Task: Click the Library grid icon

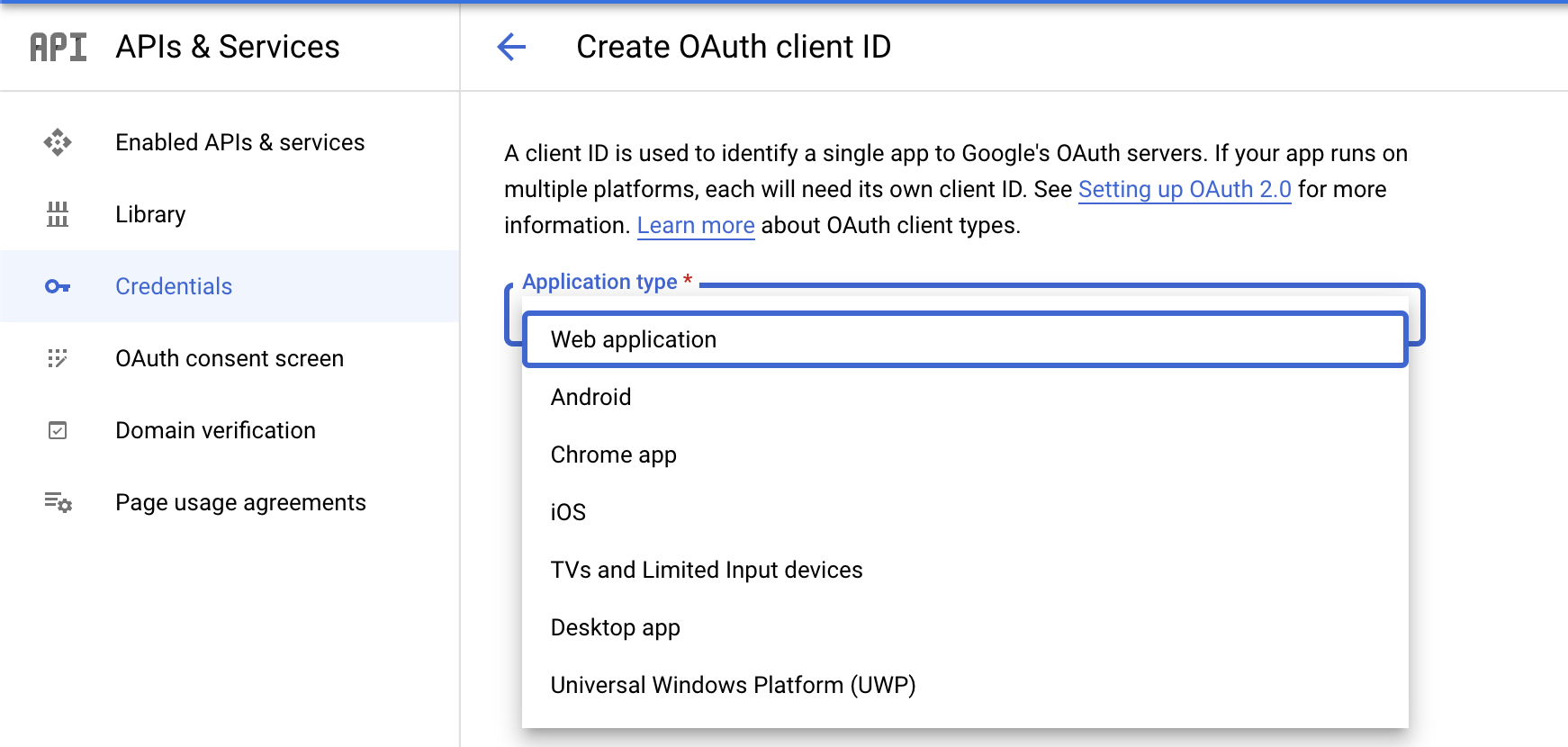Action: click(x=58, y=214)
